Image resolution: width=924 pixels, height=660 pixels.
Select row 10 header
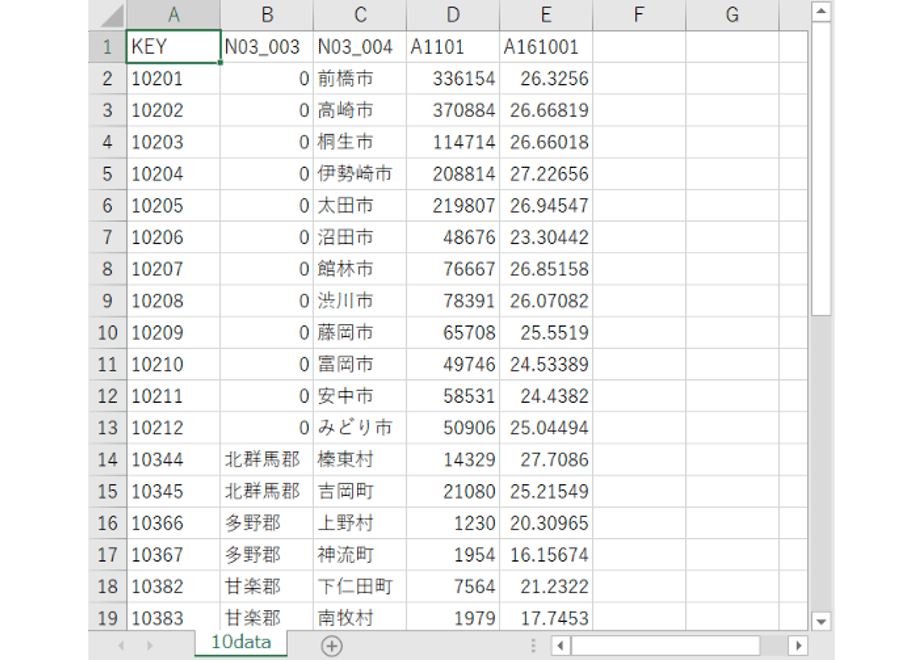(x=107, y=333)
